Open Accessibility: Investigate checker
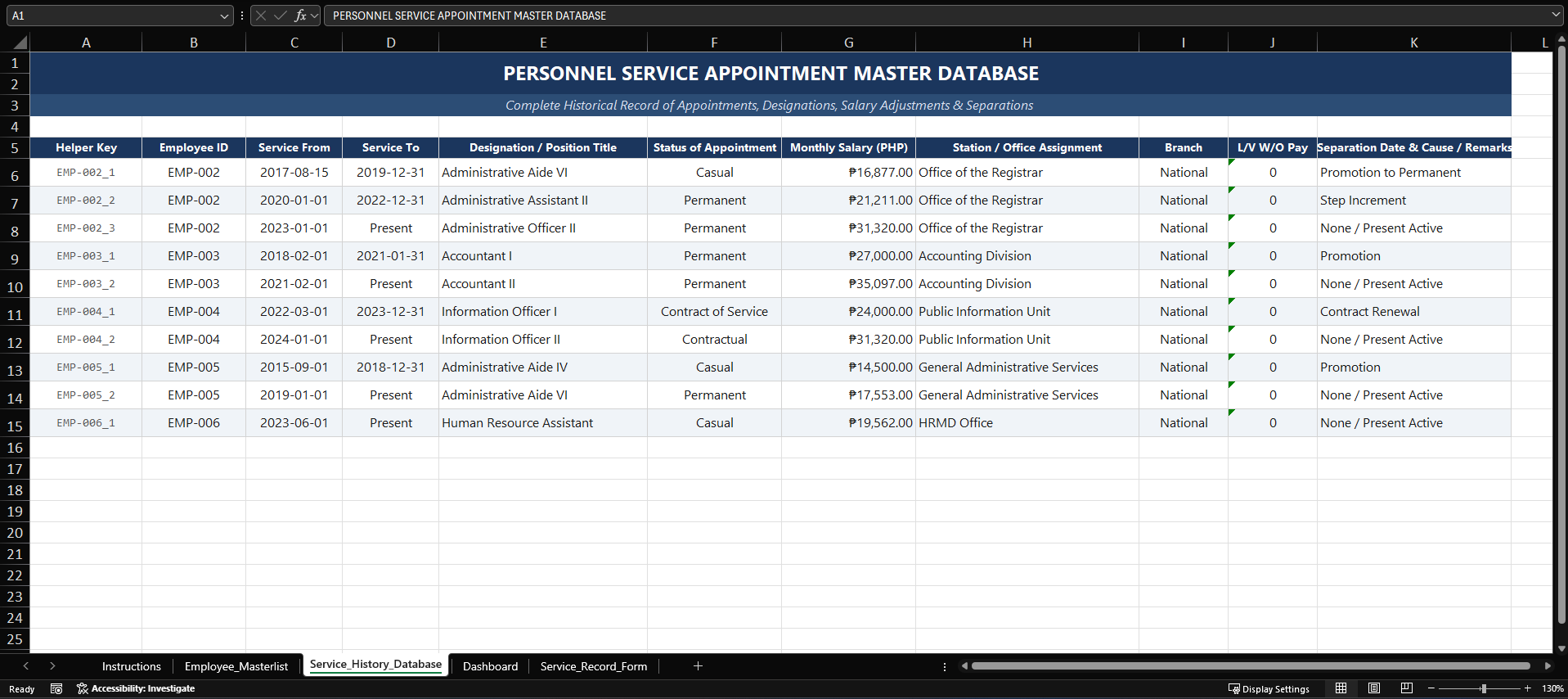Image resolution: width=1568 pixels, height=699 pixels. [x=136, y=689]
